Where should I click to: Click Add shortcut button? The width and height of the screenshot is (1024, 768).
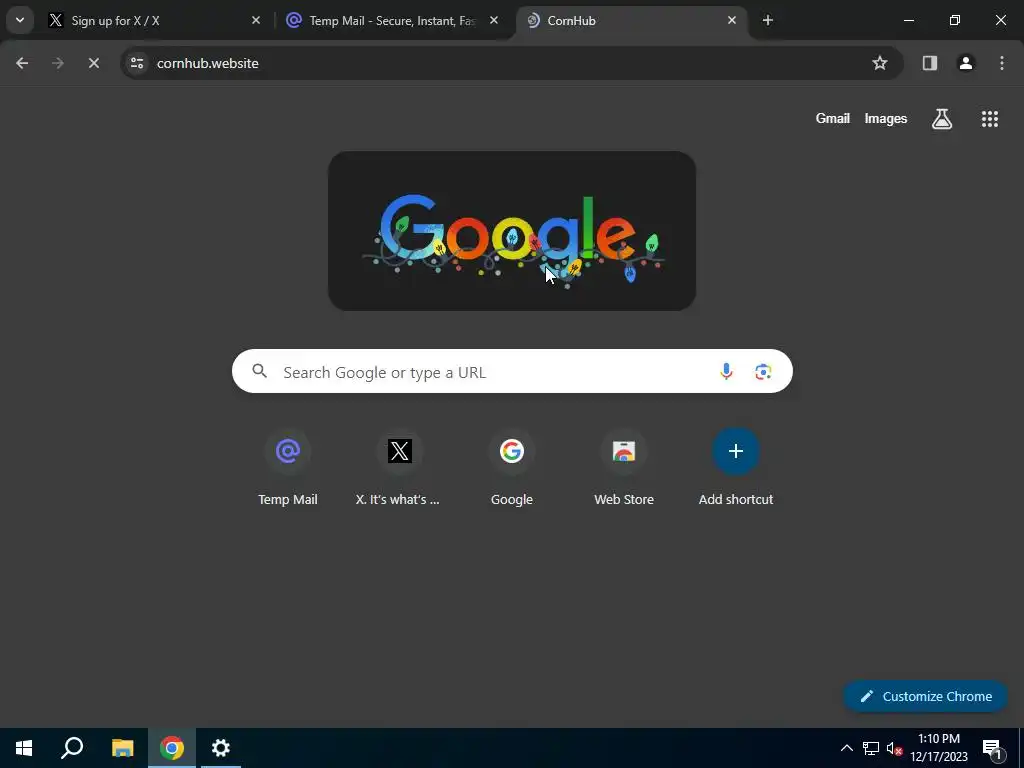[x=736, y=468]
